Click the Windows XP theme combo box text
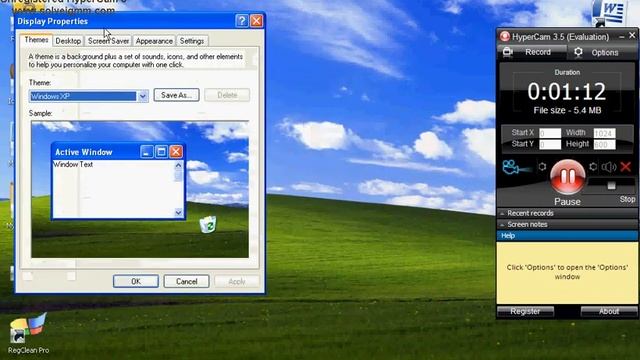The width and height of the screenshot is (640, 360). pos(83,96)
